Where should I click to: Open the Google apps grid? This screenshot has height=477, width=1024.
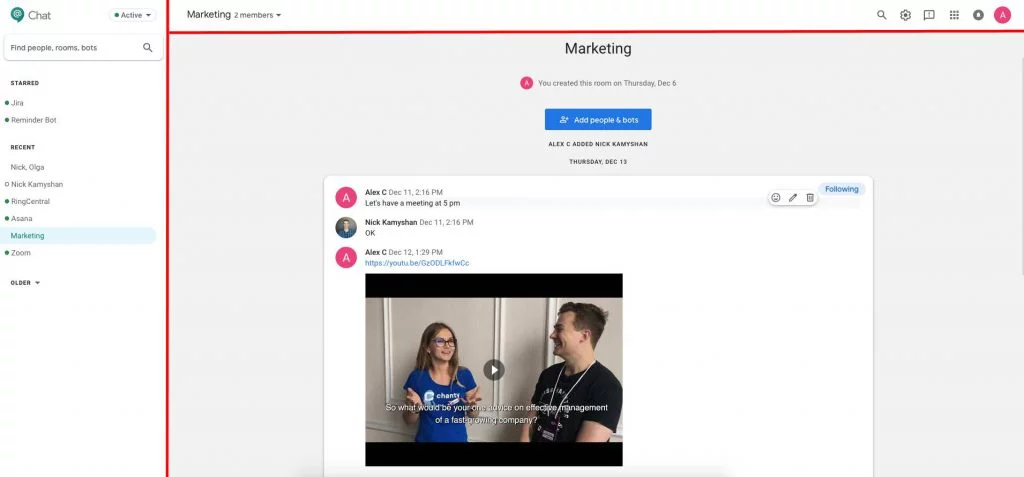coord(954,15)
